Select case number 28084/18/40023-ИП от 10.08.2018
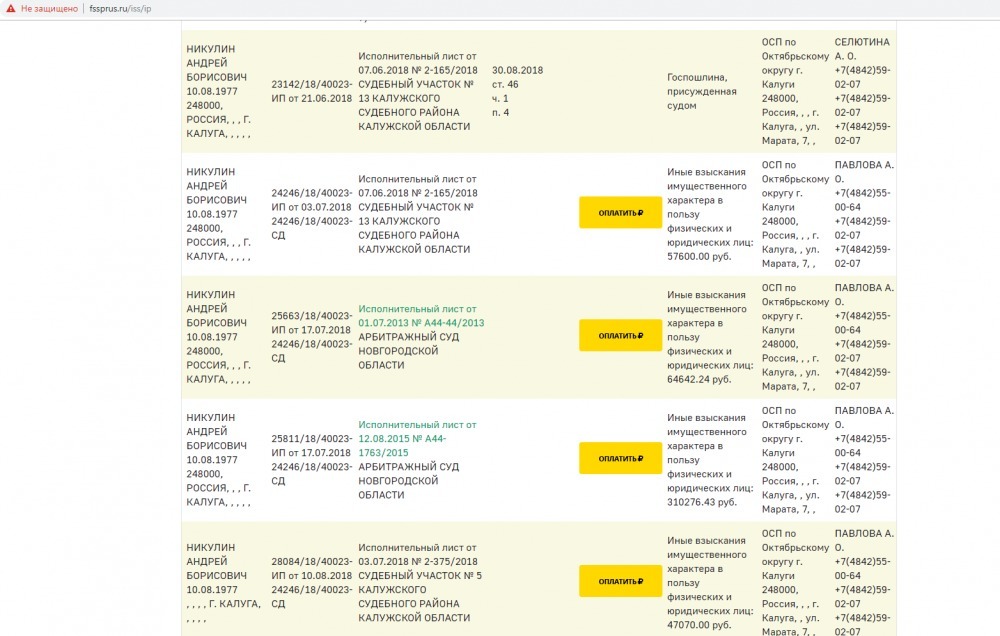 coord(311,568)
